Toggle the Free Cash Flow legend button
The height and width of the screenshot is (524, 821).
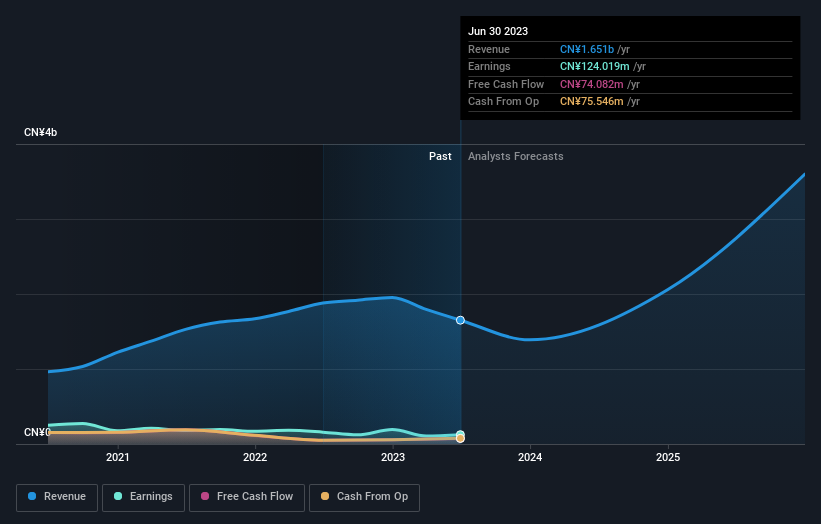pos(247,497)
